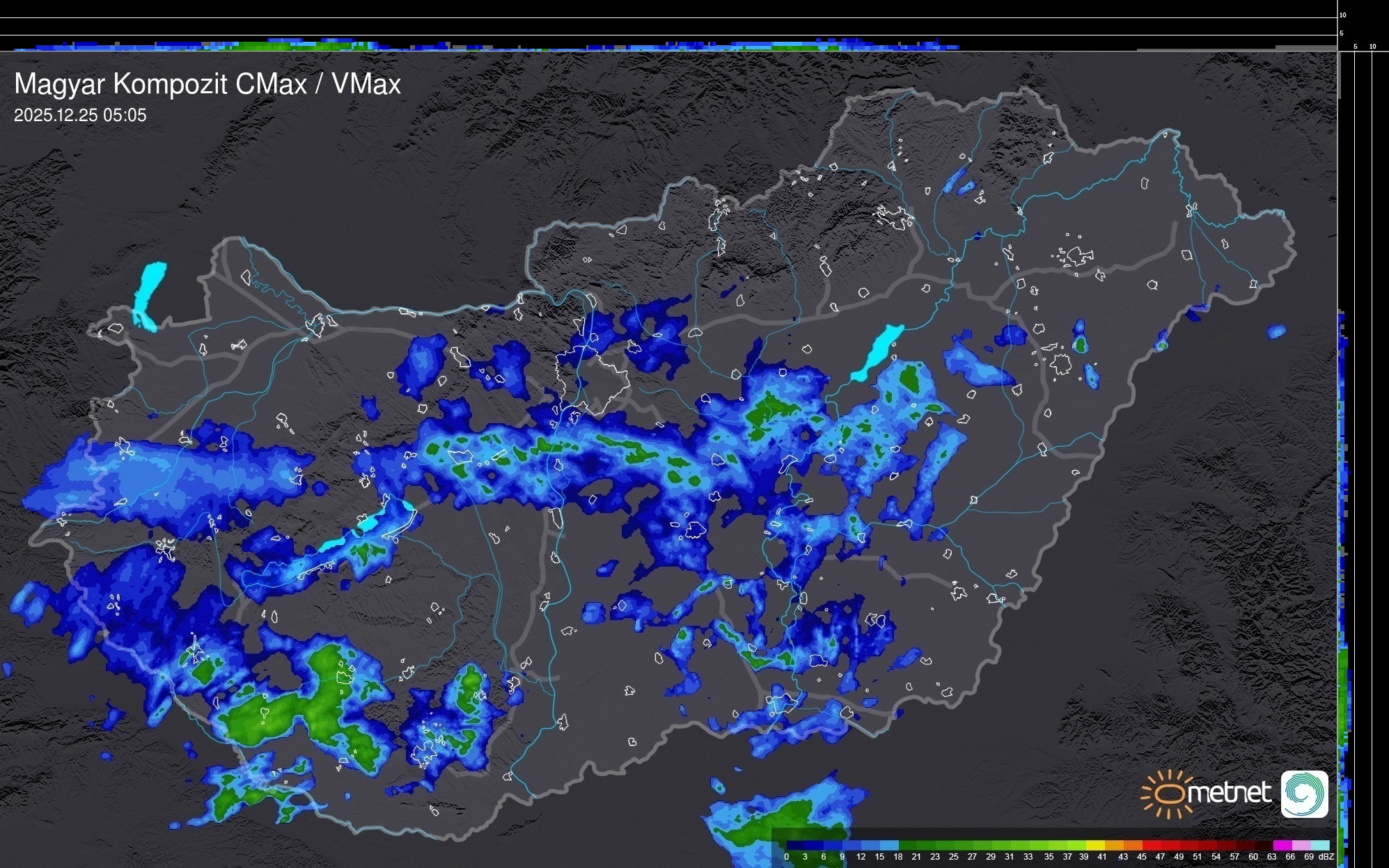Click the teal swirl app icon
Viewport: 1389px width, 868px height.
1304,794
